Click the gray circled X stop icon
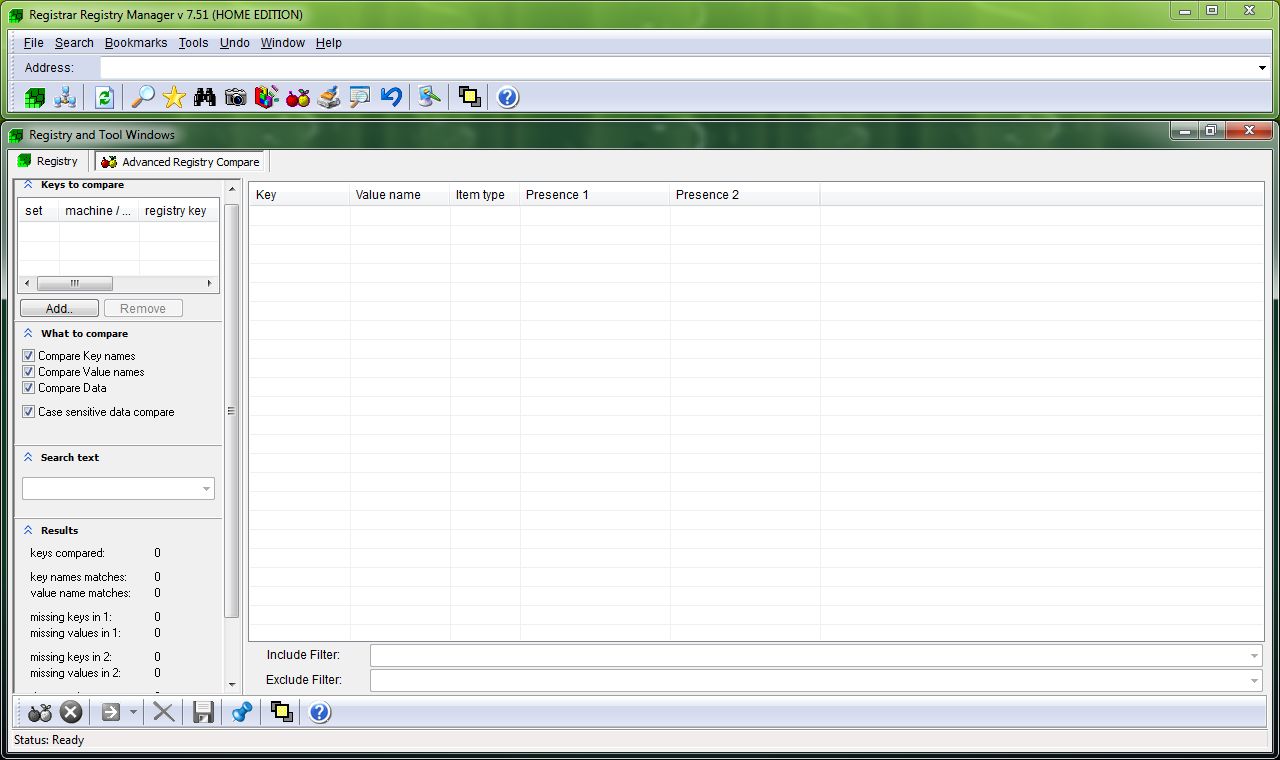Viewport: 1280px width, 760px height. click(71, 712)
